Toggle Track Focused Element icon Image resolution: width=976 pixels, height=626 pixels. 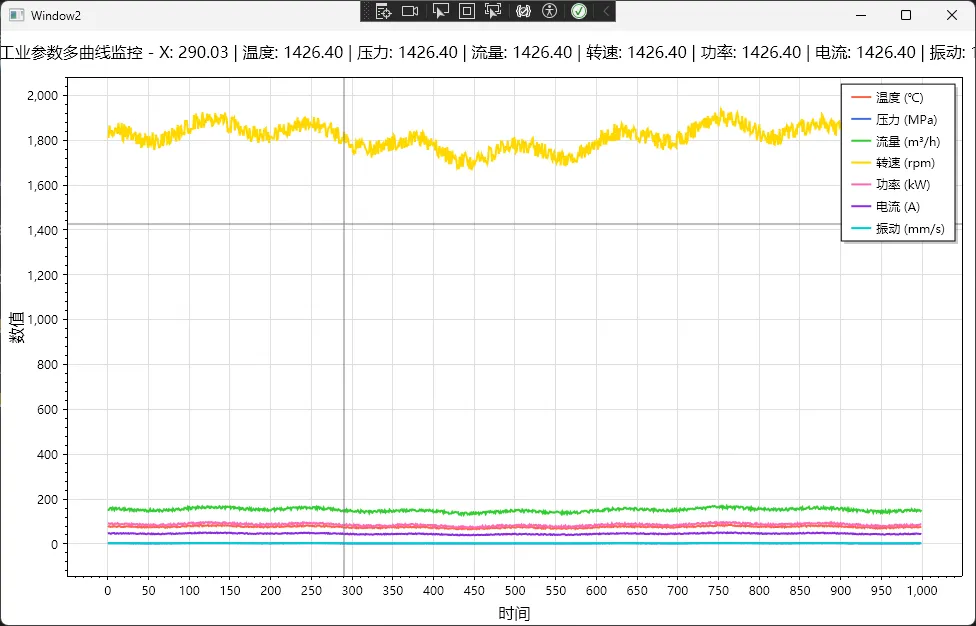point(493,11)
